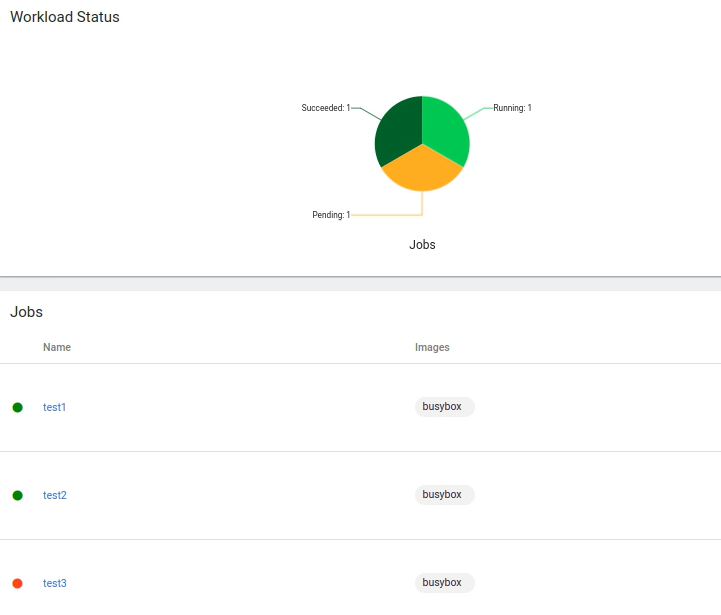Click the Jobs caption under the pie chart
The image size is (721, 615).
[422, 245]
